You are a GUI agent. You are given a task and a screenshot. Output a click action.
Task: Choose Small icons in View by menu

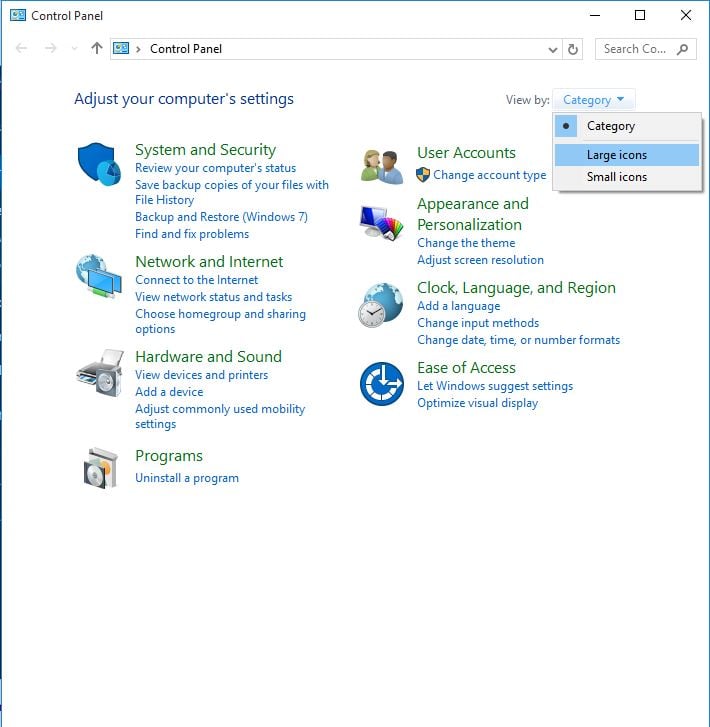click(627, 177)
